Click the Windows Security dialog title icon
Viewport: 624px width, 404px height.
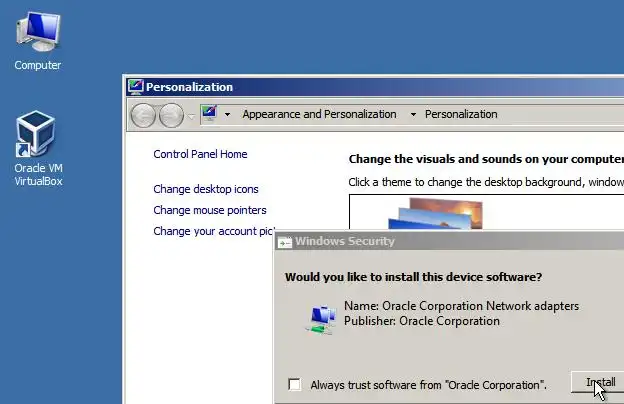click(x=285, y=242)
